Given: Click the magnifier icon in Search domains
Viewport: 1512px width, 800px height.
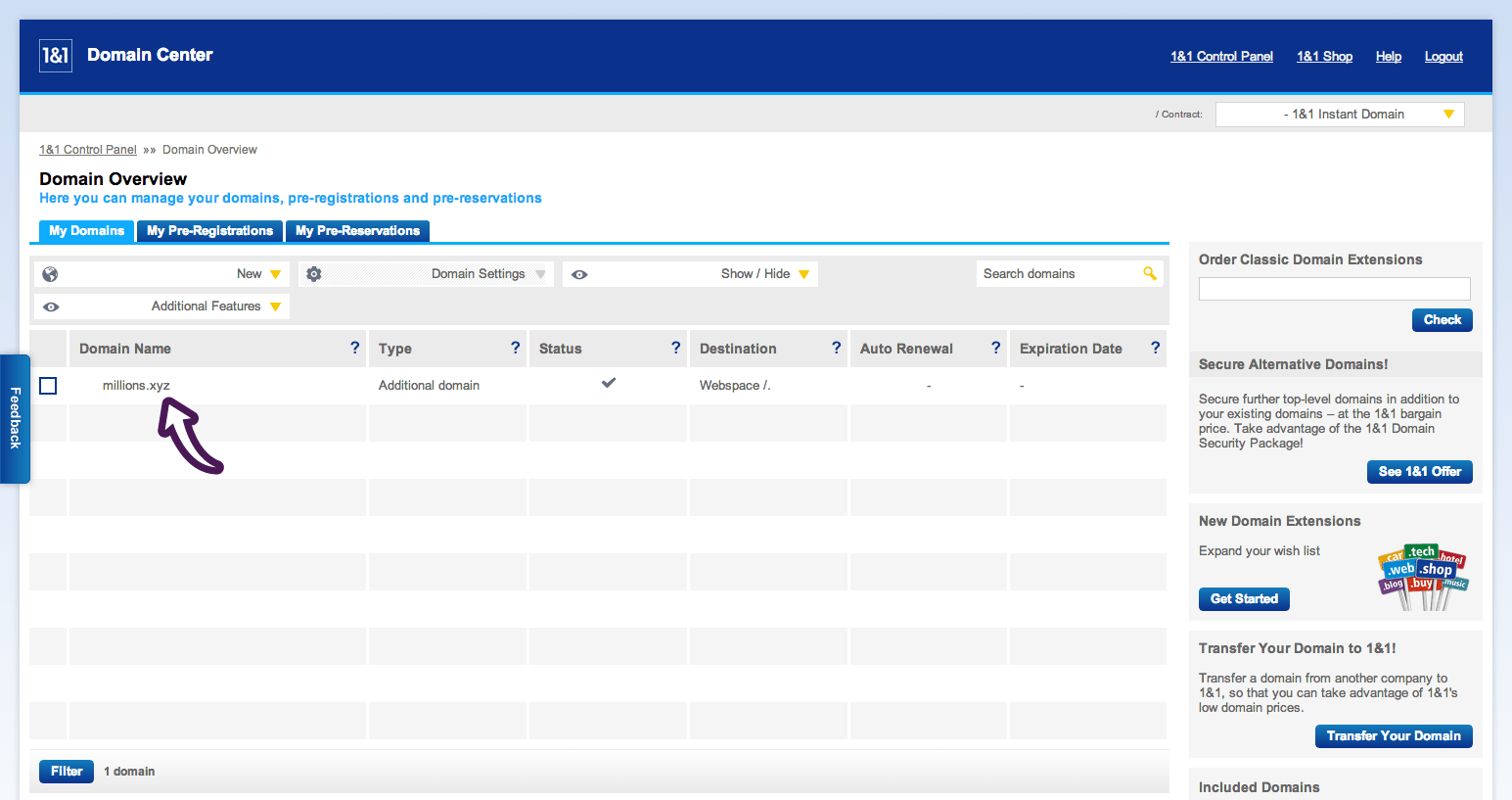Looking at the screenshot, I should pyautogui.click(x=1150, y=273).
